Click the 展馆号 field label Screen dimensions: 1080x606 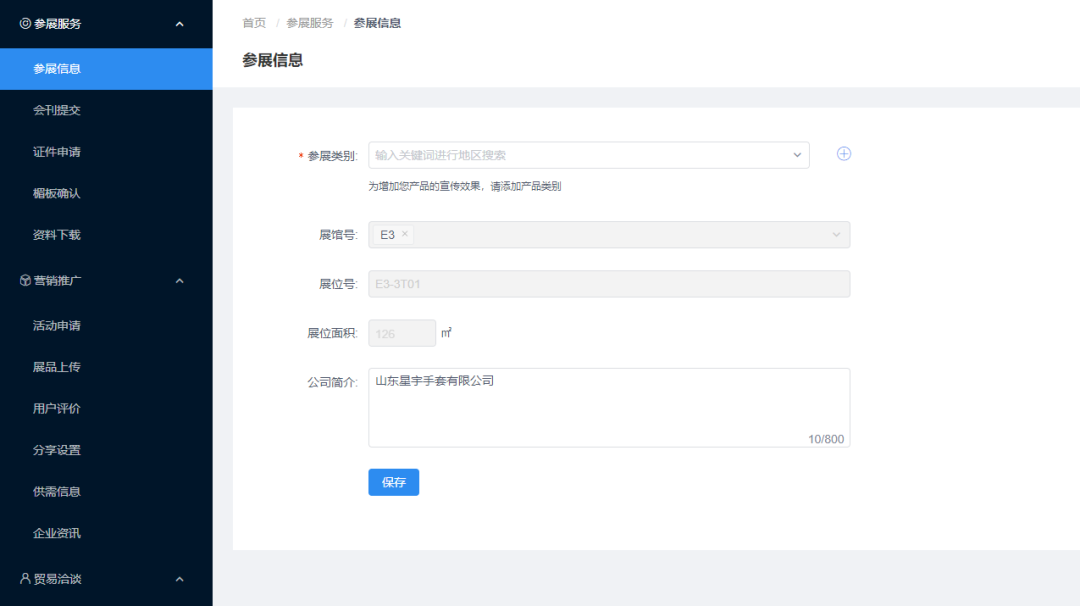(338, 235)
